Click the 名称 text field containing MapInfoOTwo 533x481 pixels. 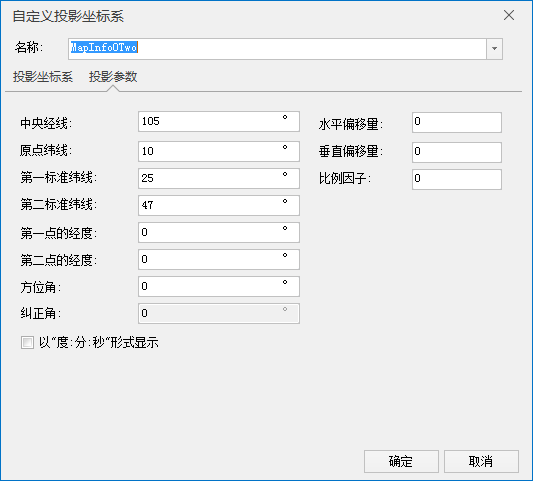tap(277, 49)
